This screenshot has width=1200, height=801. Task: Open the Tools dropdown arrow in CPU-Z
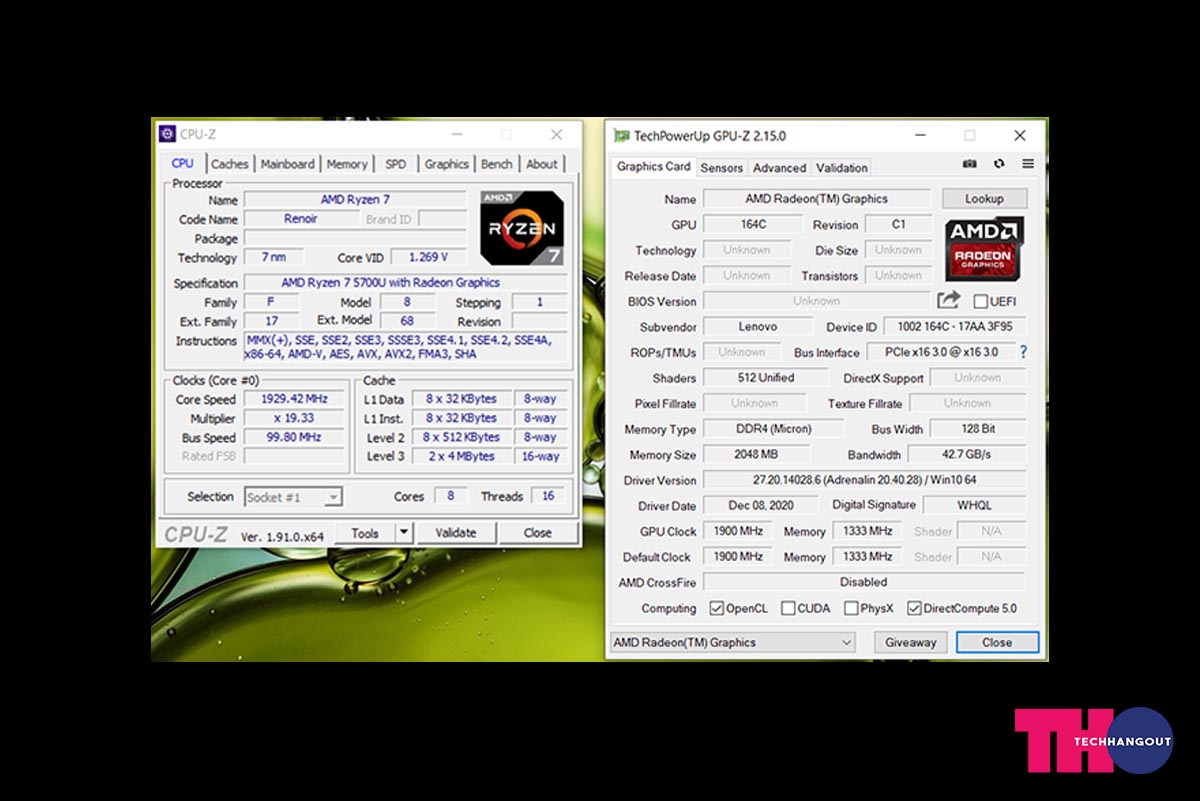point(404,533)
